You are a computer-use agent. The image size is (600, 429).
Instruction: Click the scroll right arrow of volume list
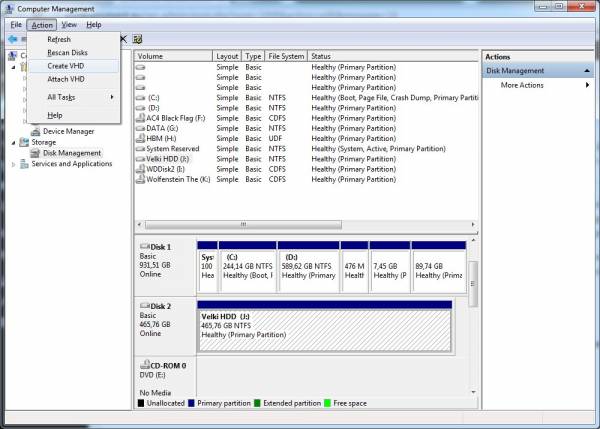pyautogui.click(x=473, y=225)
